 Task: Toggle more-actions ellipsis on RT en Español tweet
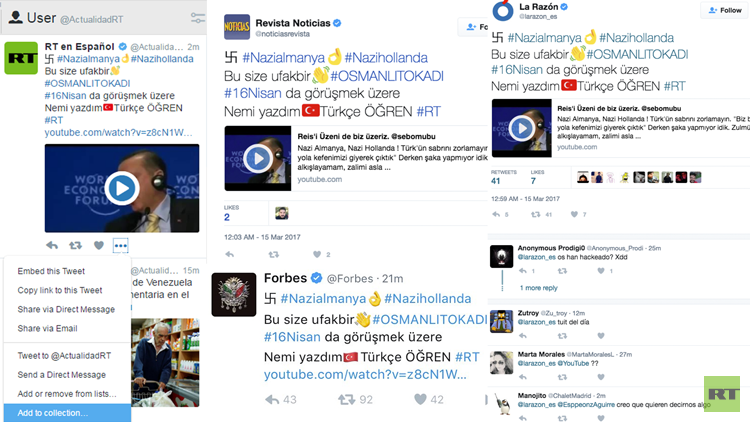click(121, 245)
